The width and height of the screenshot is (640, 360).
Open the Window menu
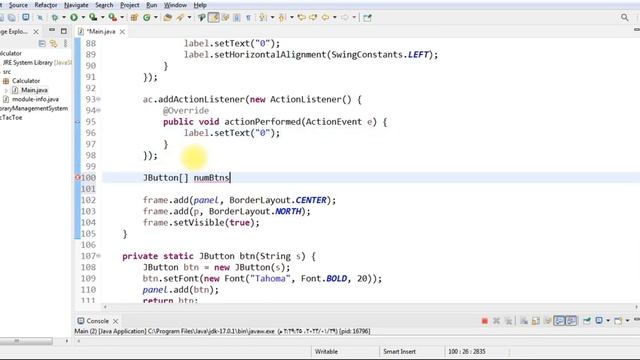[x=175, y=5]
